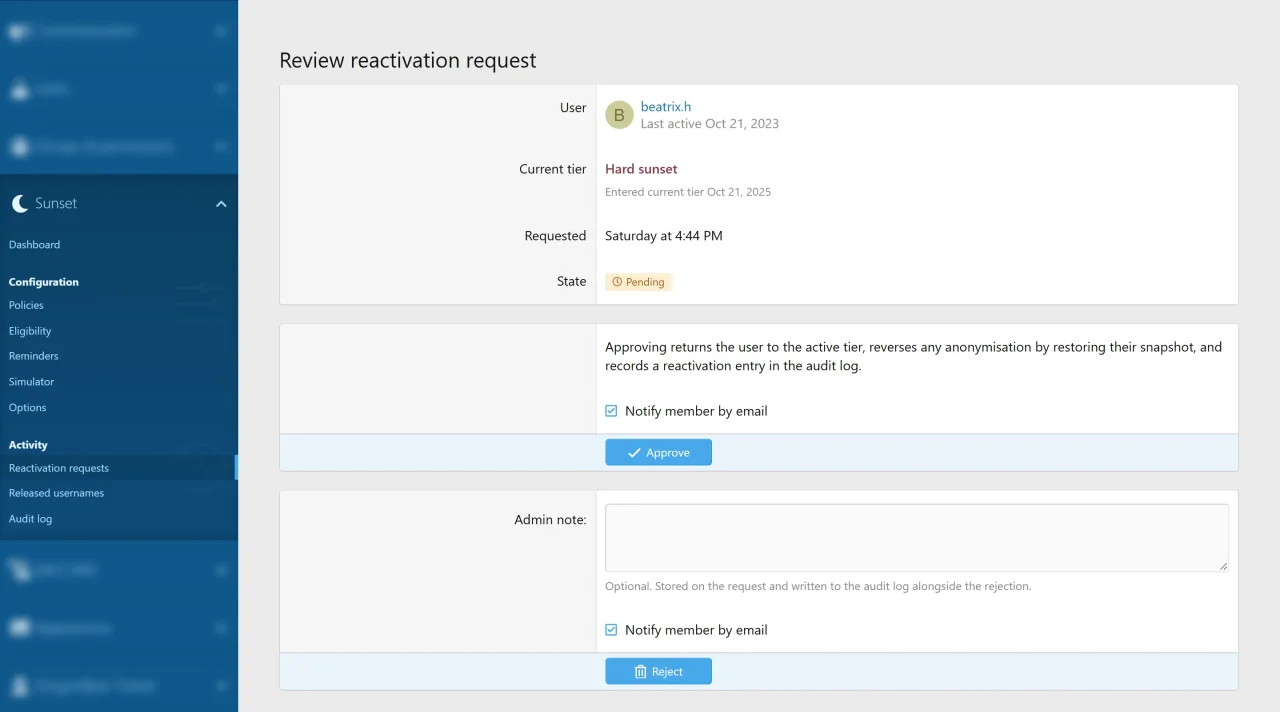Click the Activity sidebar heading
Screen dimensions: 1280x712
pos(28,445)
